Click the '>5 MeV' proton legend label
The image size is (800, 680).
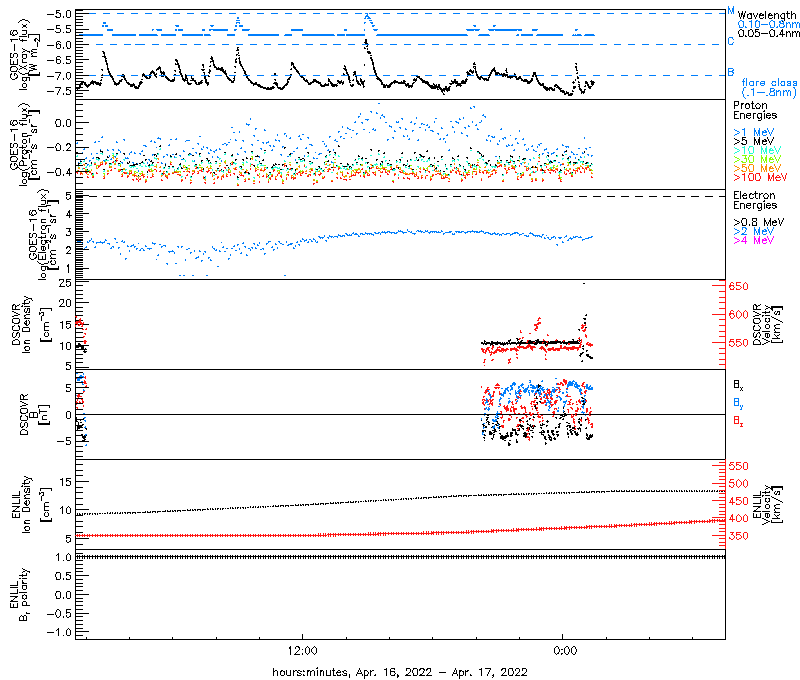[753, 141]
